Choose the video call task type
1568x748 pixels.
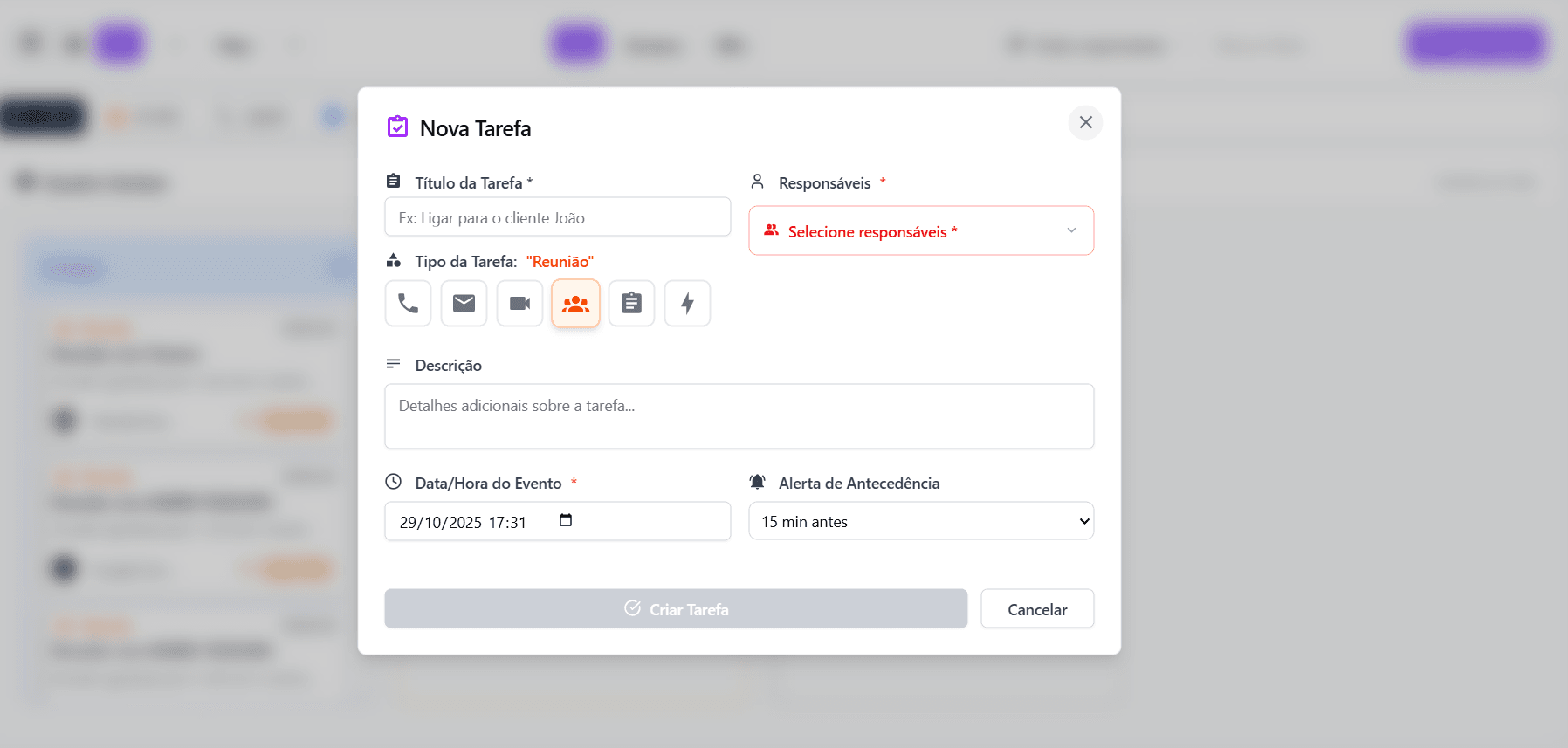519,304
